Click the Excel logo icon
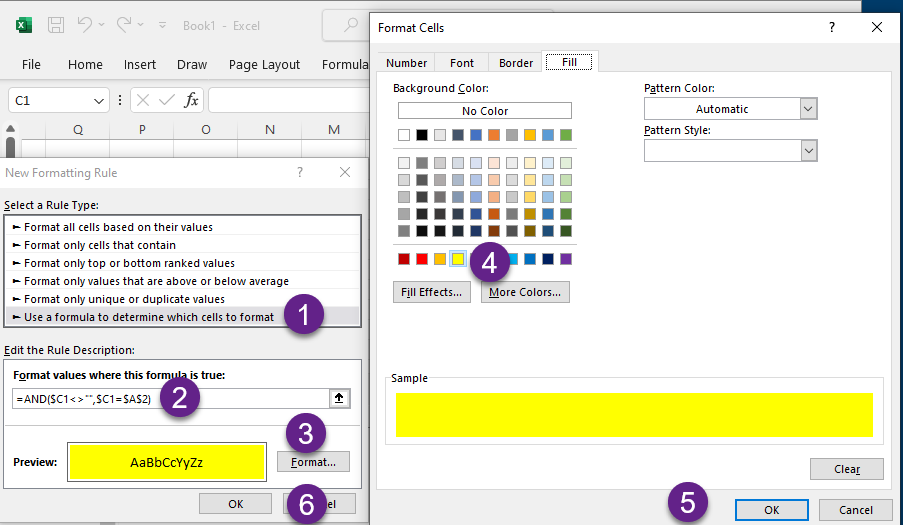903x525 pixels. pos(24,25)
